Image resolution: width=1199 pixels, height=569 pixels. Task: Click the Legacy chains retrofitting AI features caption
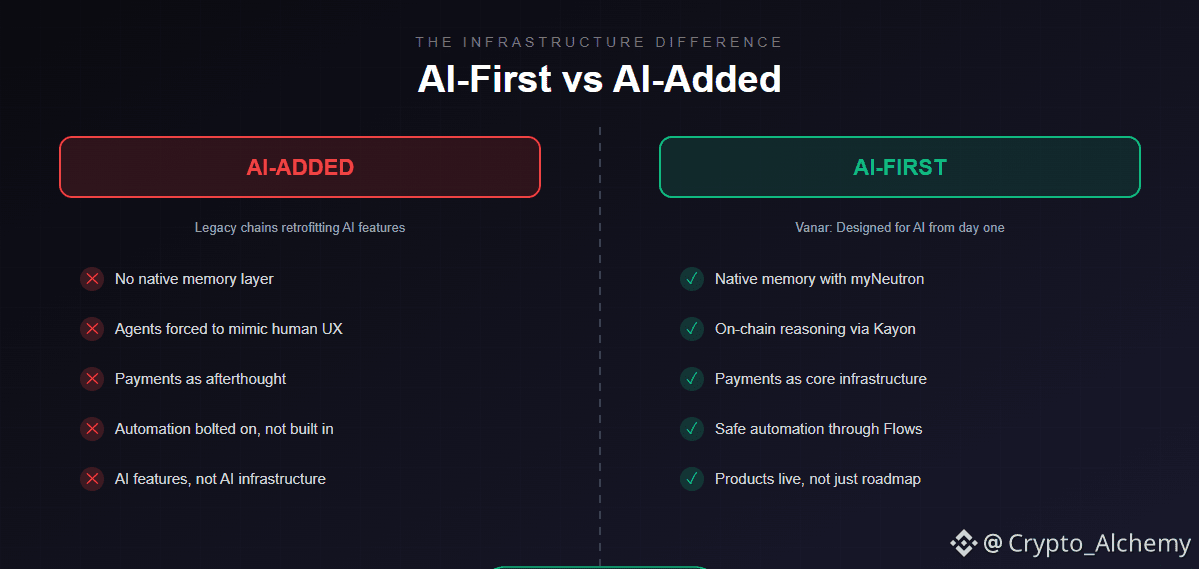click(300, 228)
